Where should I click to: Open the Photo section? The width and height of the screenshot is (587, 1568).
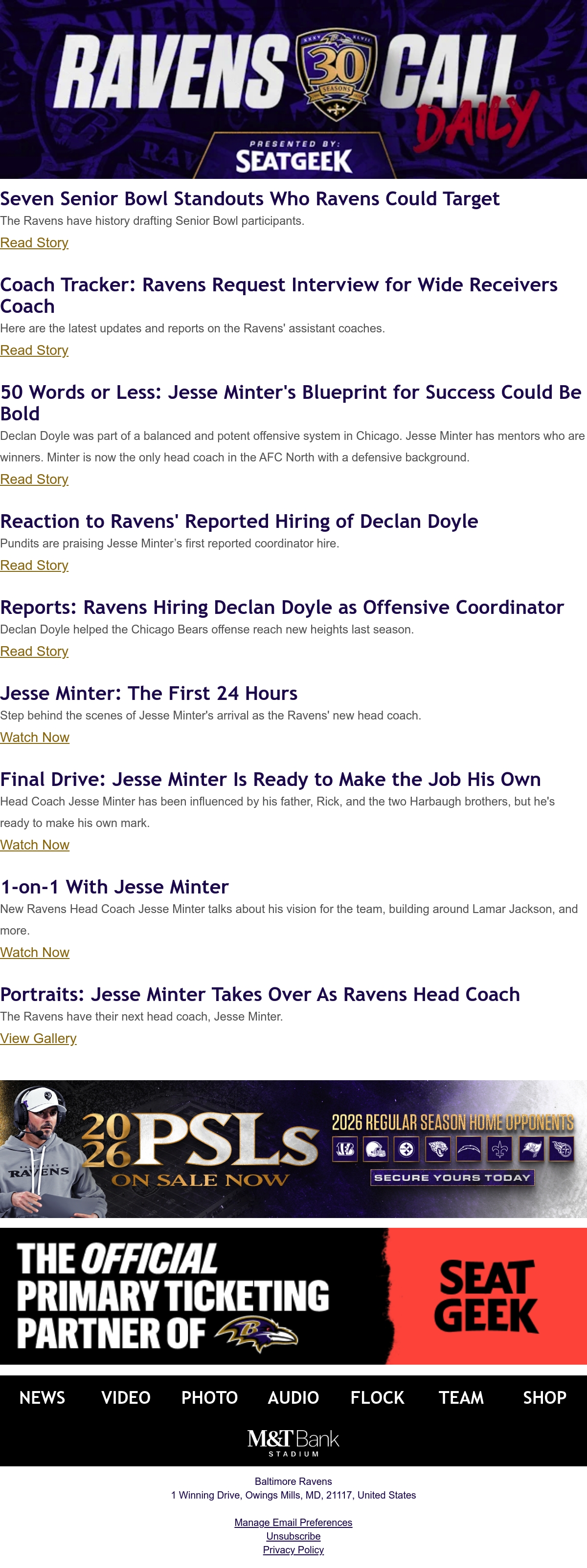tap(209, 1397)
